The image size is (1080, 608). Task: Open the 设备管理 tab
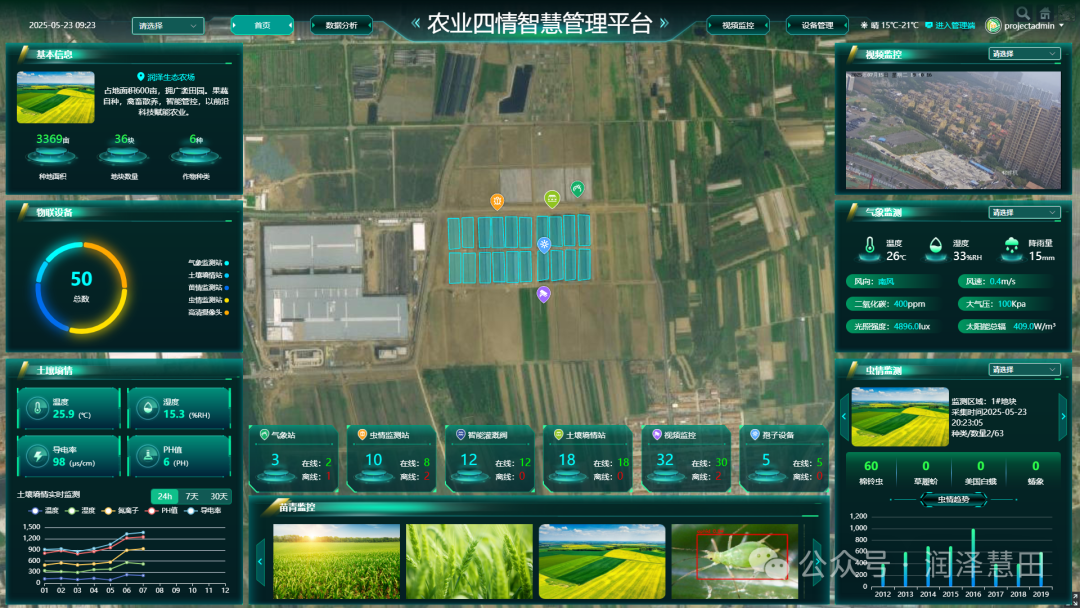click(817, 25)
